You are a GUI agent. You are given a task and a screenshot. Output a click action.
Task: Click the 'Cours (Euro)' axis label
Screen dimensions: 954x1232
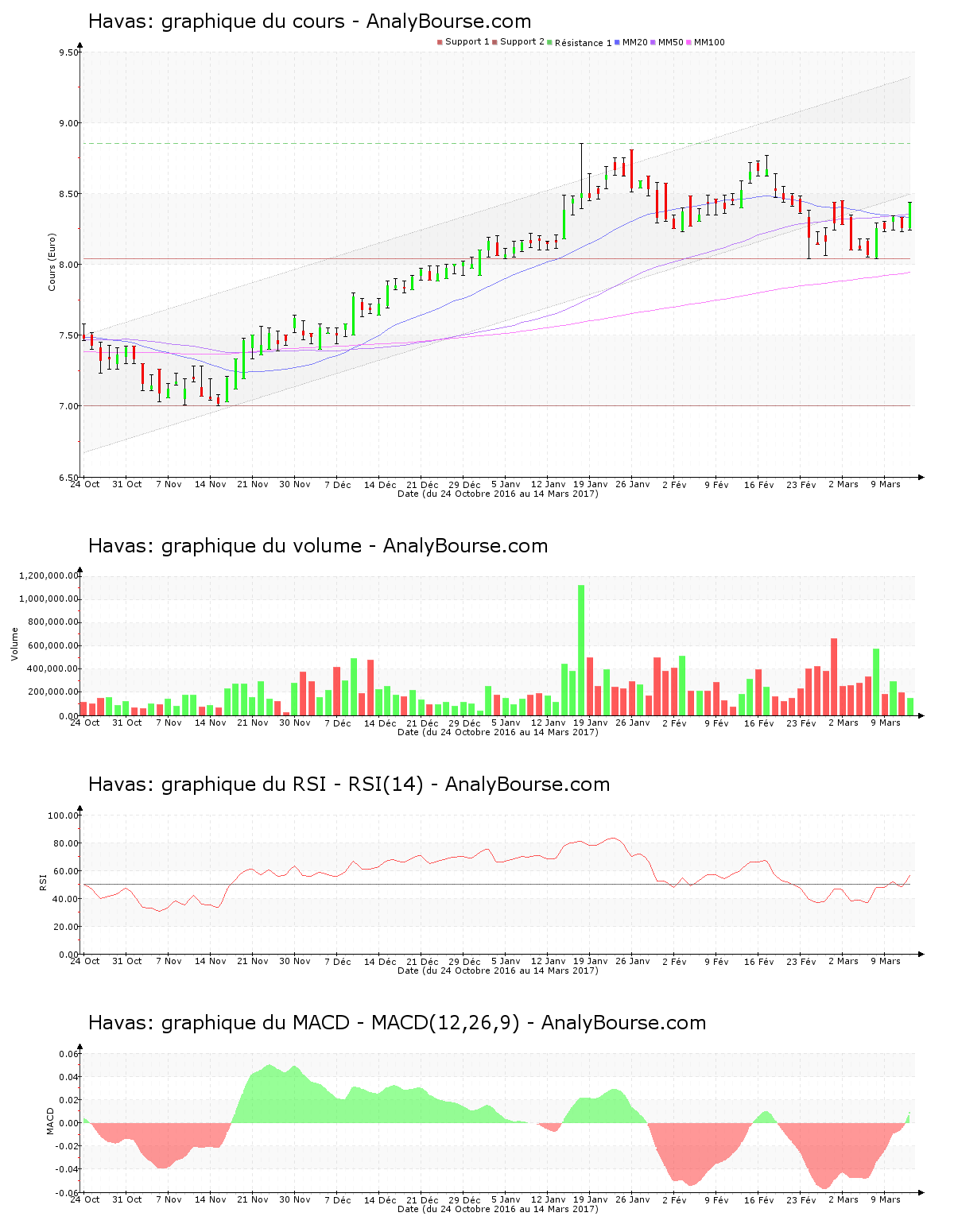click(52, 262)
